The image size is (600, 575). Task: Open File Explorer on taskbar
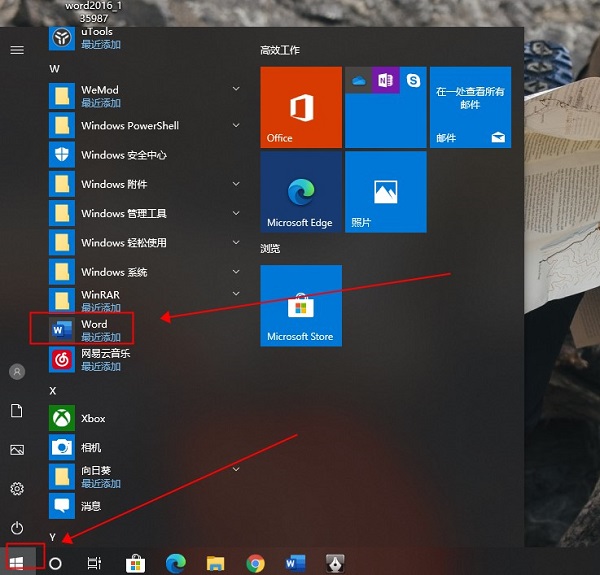pyautogui.click(x=215, y=563)
